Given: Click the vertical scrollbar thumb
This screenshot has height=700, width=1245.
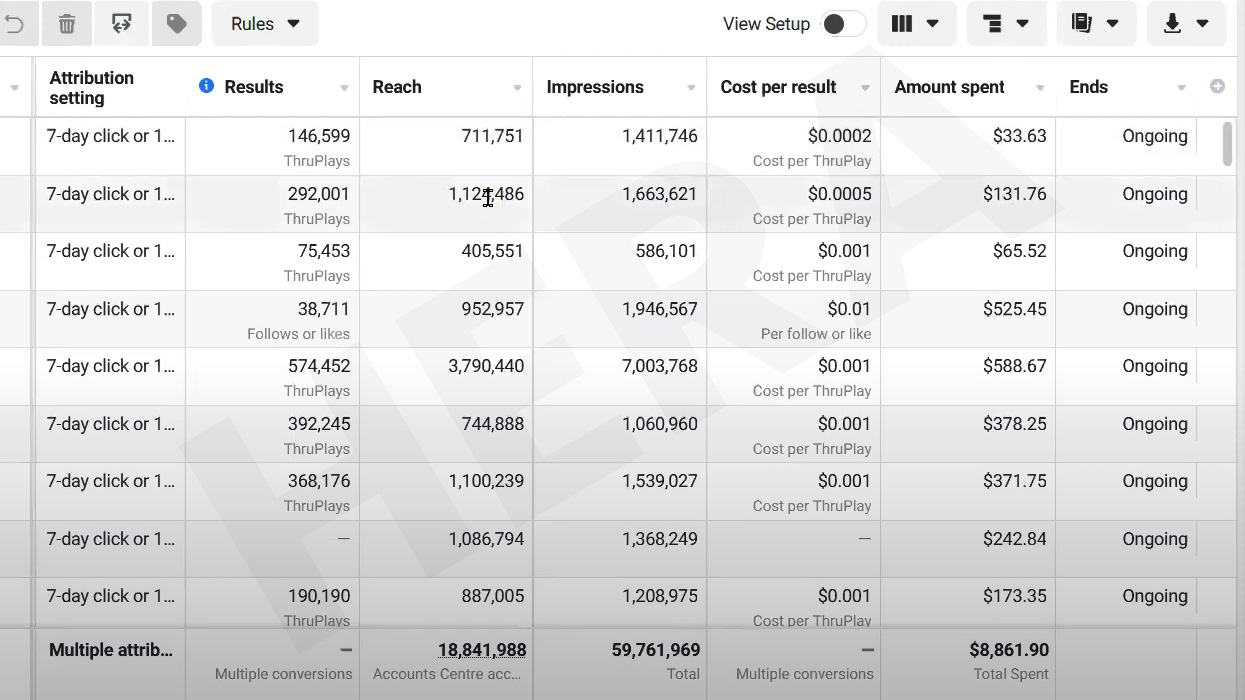Looking at the screenshot, I should [x=1227, y=144].
